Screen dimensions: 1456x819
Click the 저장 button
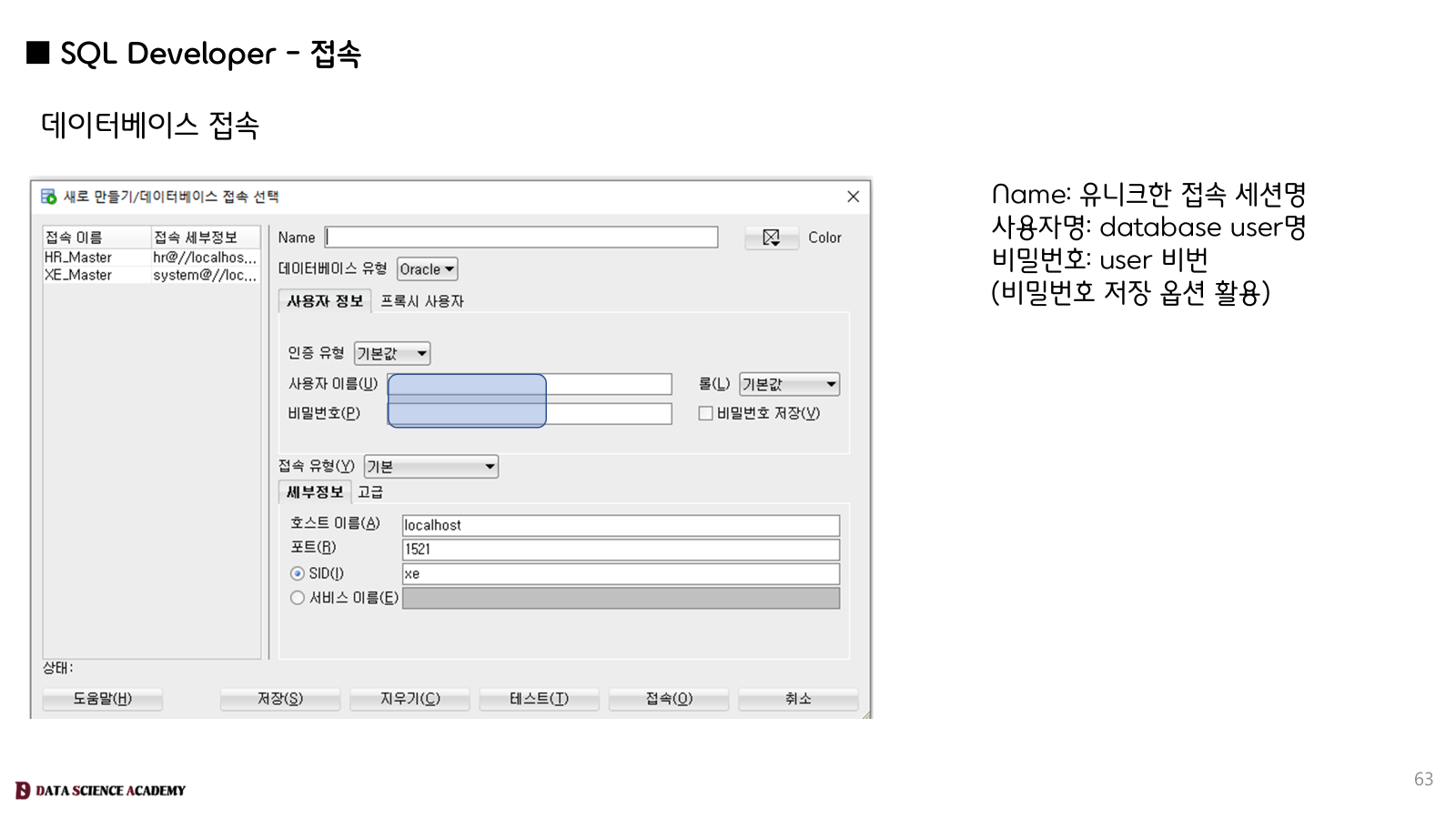280,699
